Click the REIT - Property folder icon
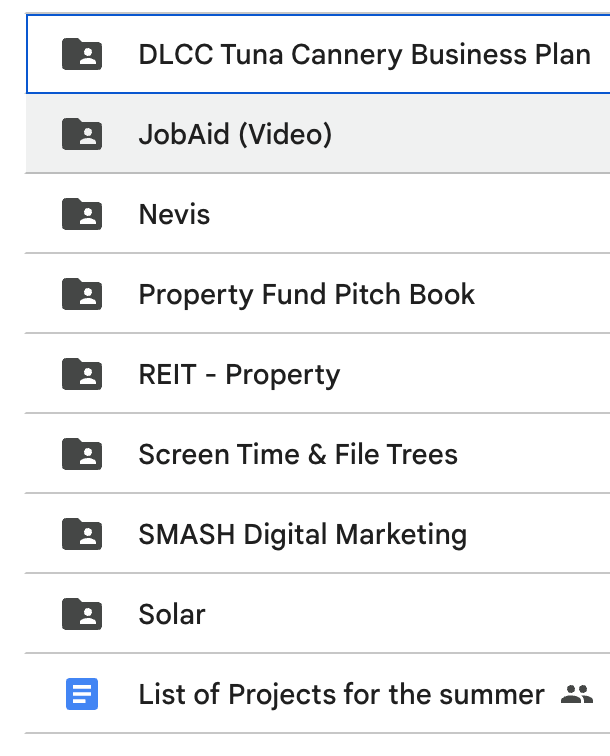Image resolution: width=610 pixels, height=756 pixels. [x=82, y=374]
